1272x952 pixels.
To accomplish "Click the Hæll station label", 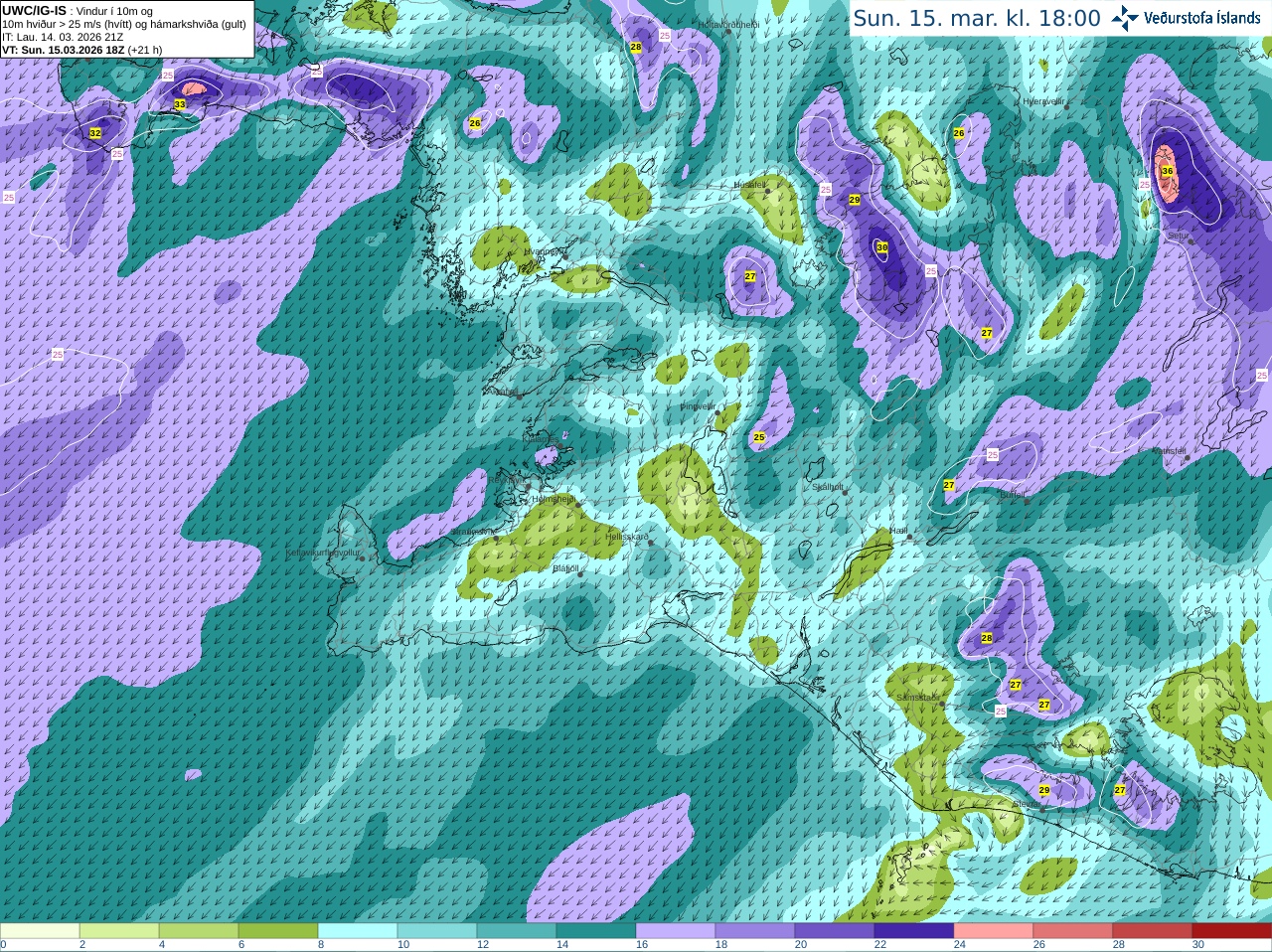I will click(898, 531).
